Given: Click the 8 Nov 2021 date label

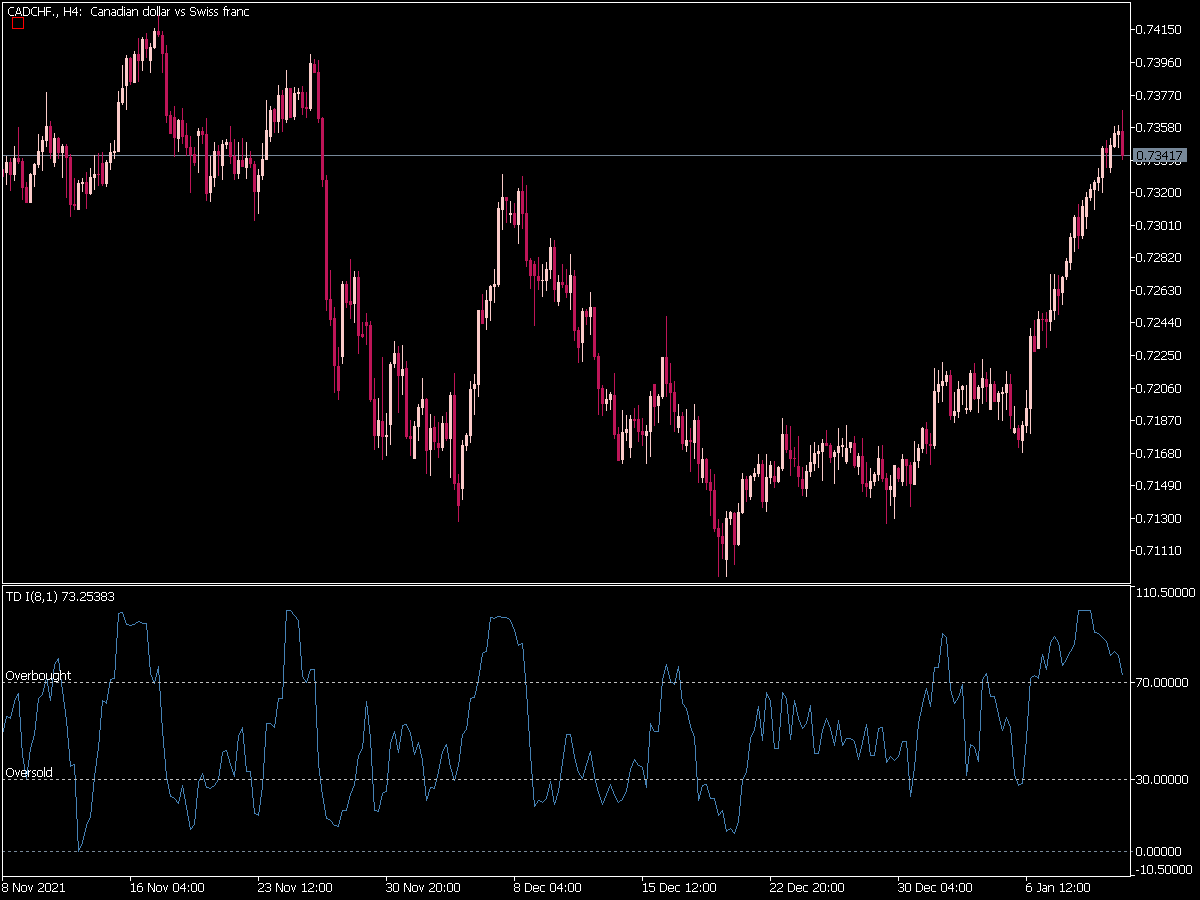Looking at the screenshot, I should pyautogui.click(x=32, y=887).
